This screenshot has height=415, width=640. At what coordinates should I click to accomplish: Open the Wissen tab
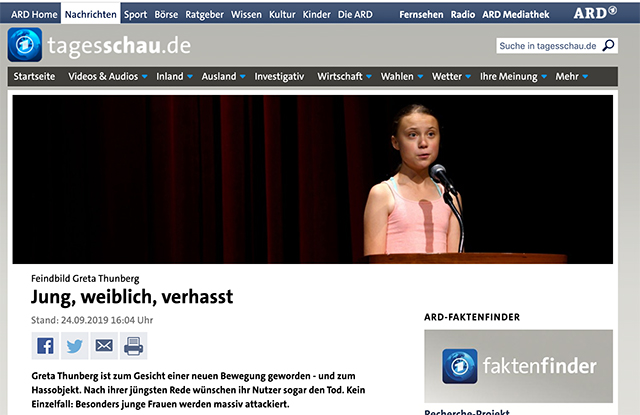(246, 14)
